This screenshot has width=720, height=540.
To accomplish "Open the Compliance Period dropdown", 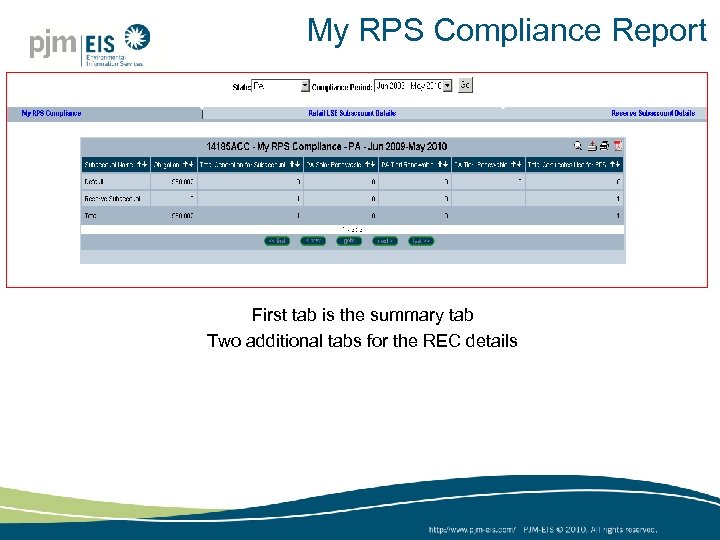I will [413, 86].
